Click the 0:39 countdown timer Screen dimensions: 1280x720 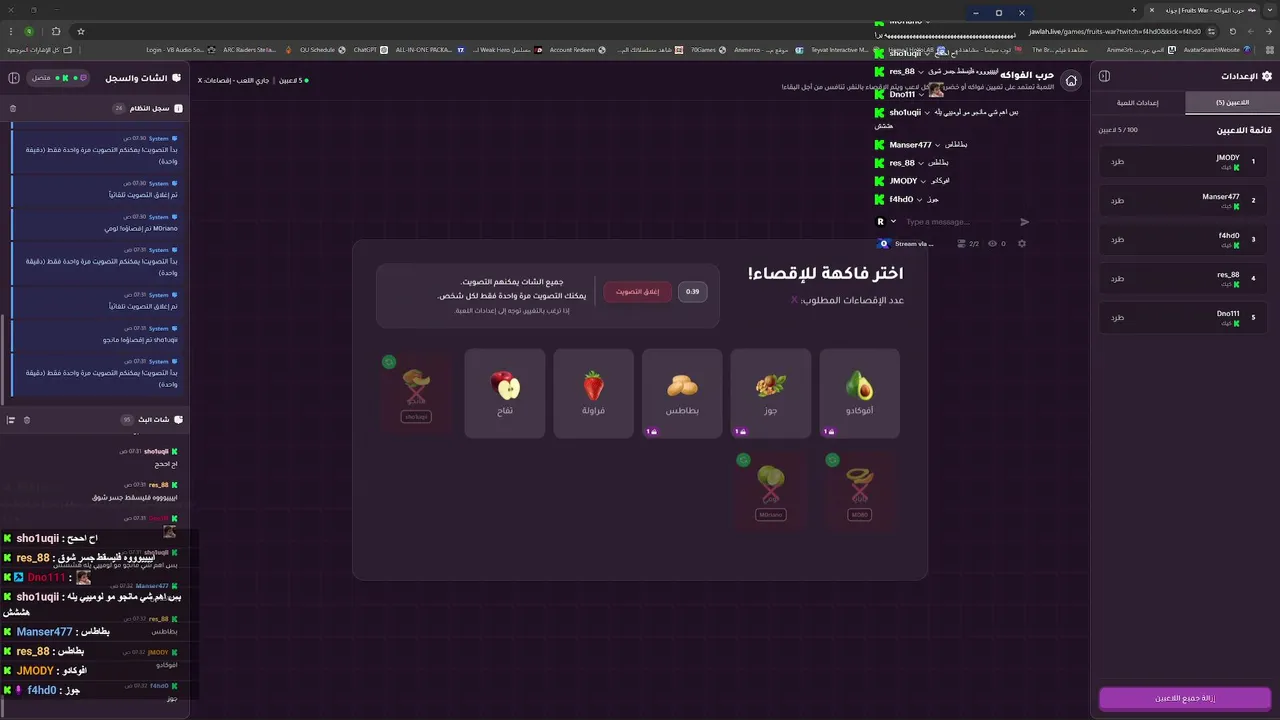pos(692,292)
